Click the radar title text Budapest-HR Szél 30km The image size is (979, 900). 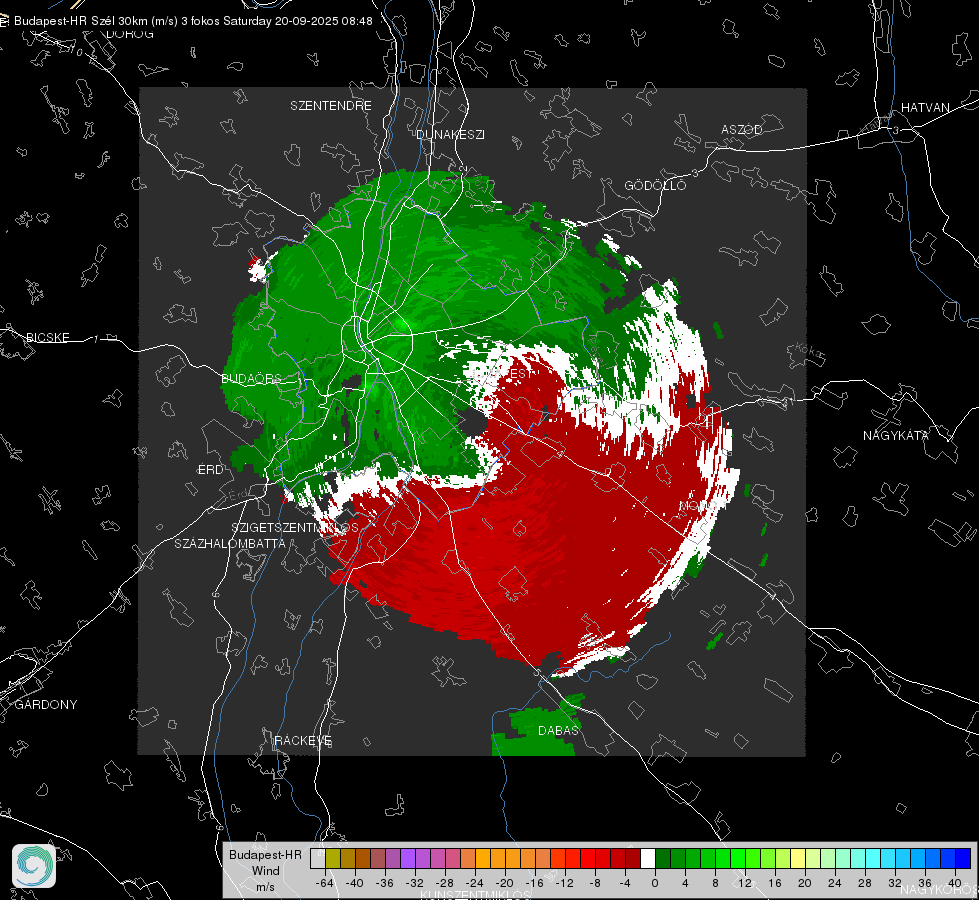[x=80, y=21]
